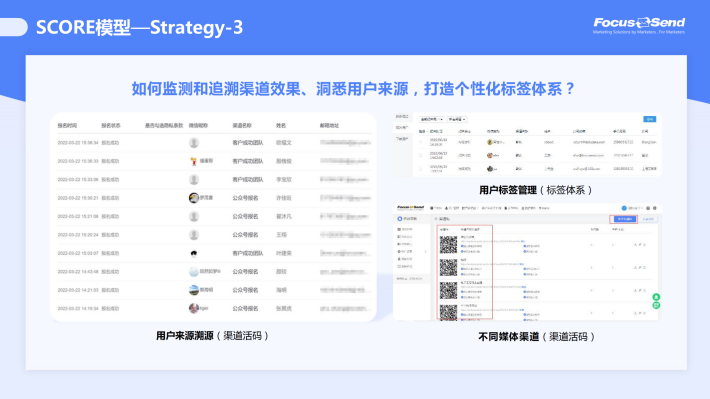Click the blue button above the tag table
The width and height of the screenshot is (710, 399).
(x=650, y=119)
